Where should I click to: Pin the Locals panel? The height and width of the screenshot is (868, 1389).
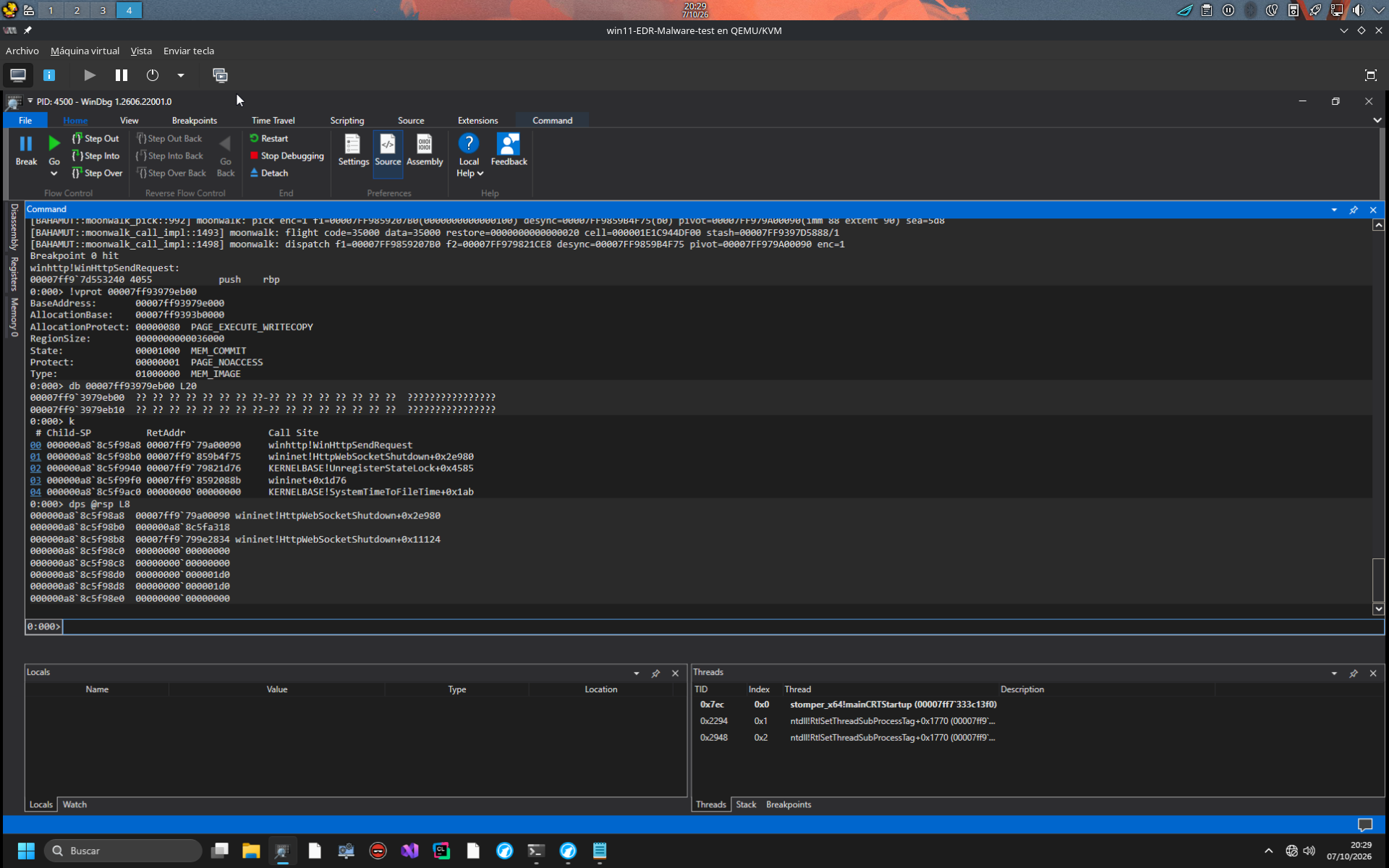(656, 673)
